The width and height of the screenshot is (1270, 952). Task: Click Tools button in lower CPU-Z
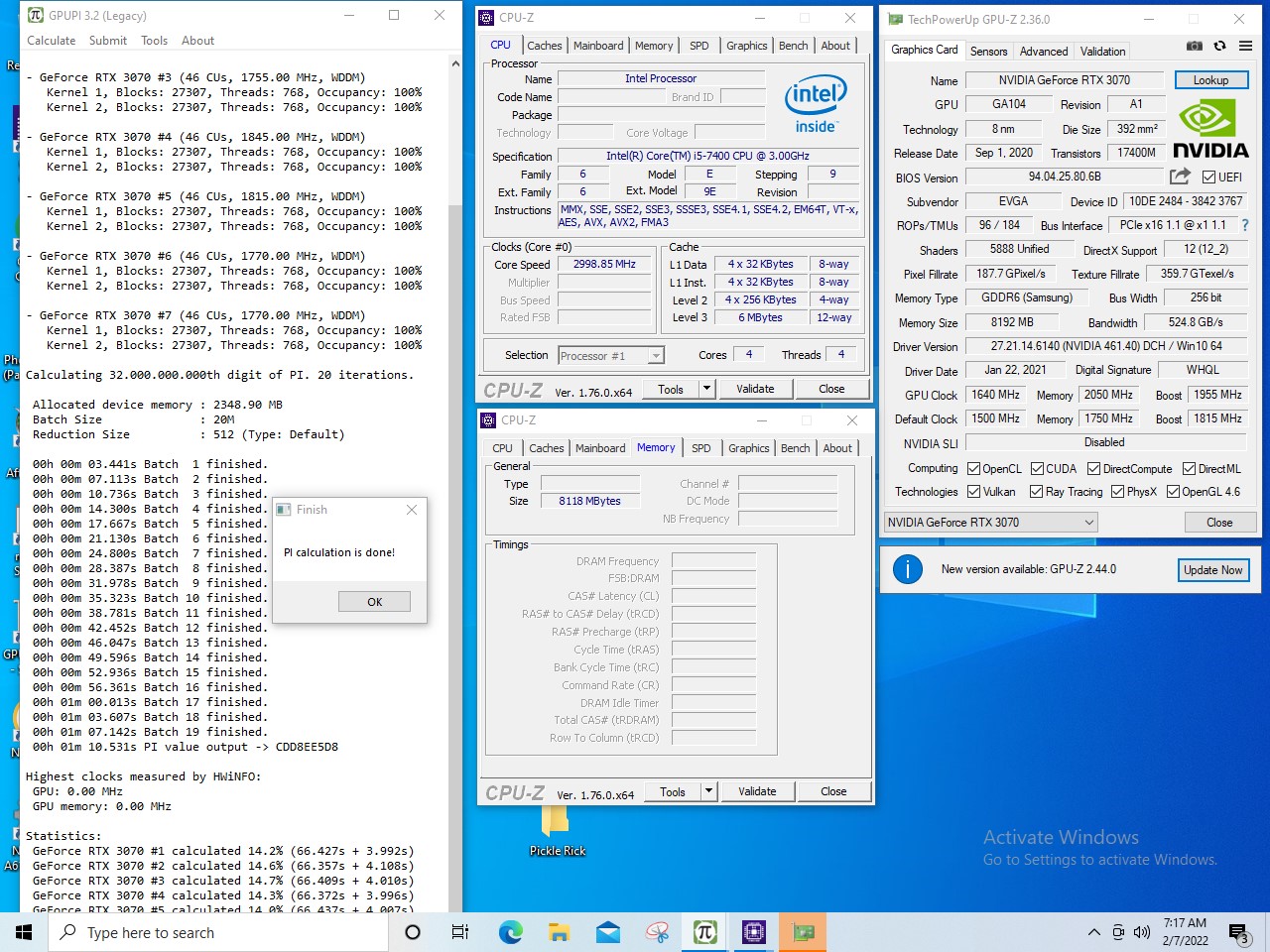click(x=673, y=791)
